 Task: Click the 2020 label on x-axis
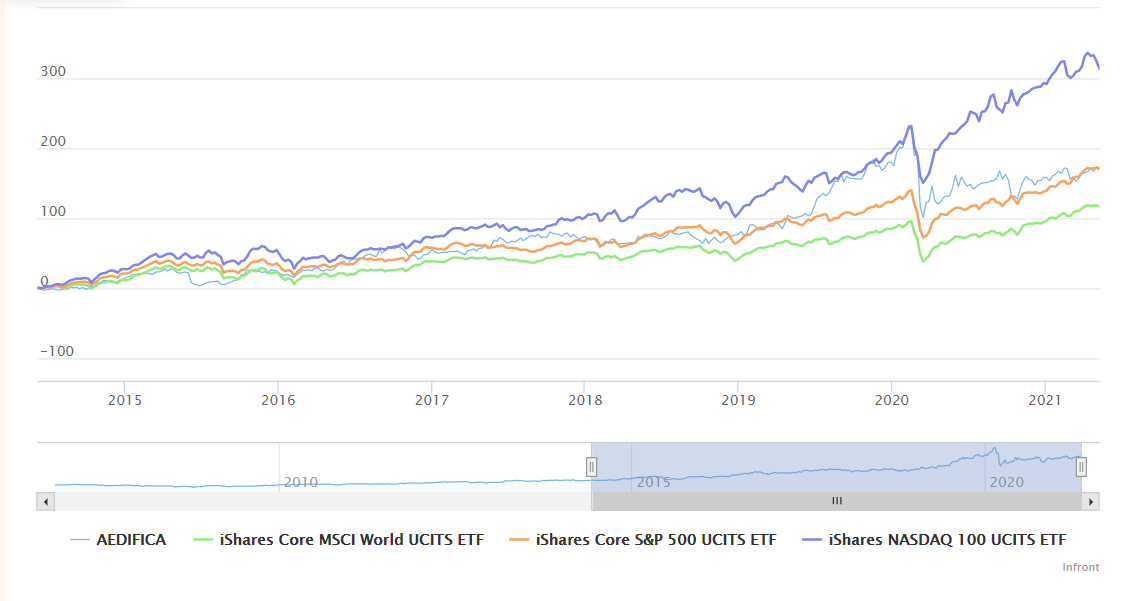click(892, 400)
